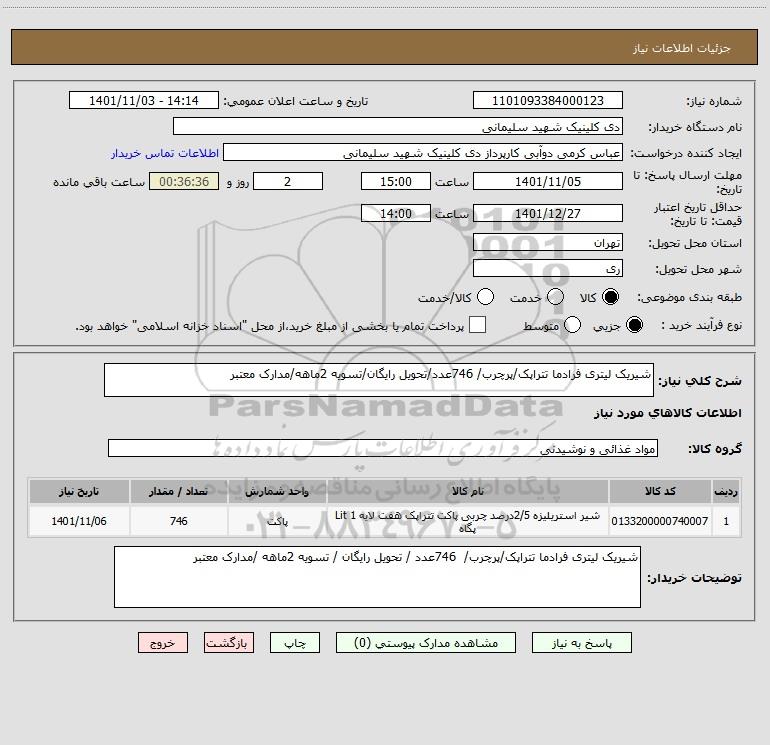Click buyer organization field دی کلینیک شهید سلیمانی
770x745 pixels.
(398, 127)
